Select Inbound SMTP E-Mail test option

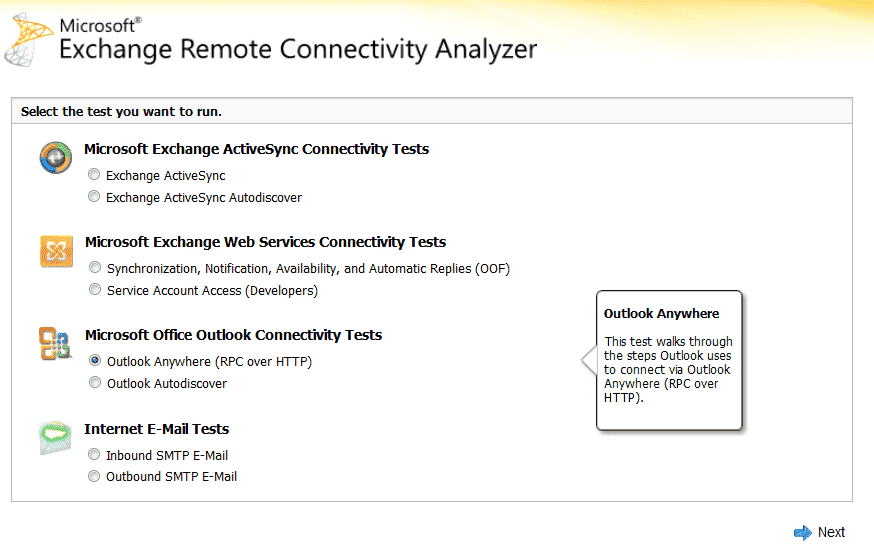tap(94, 455)
